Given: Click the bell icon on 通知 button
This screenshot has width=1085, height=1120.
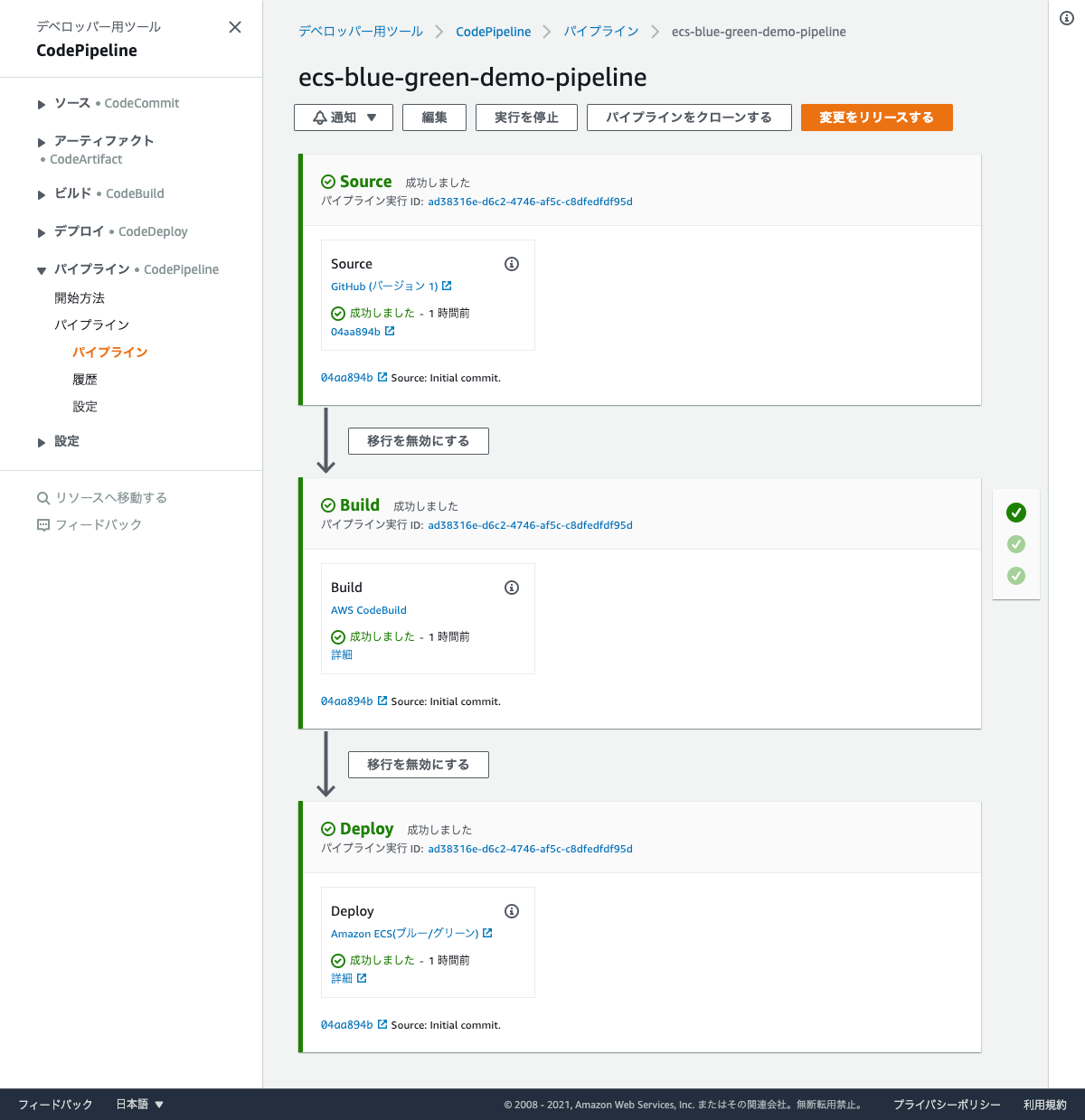Looking at the screenshot, I should click(x=320, y=118).
